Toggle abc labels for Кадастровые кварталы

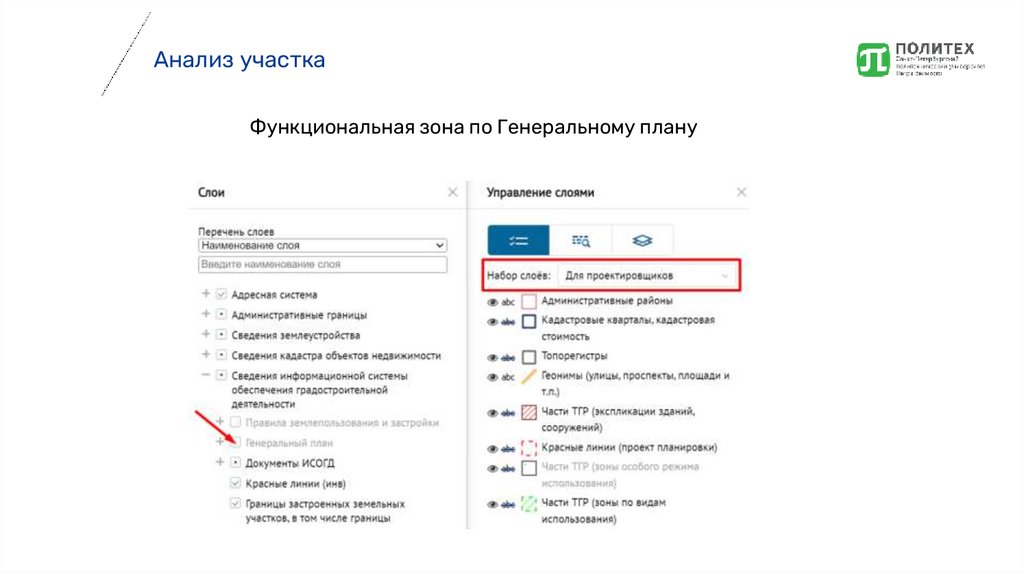pos(508,322)
